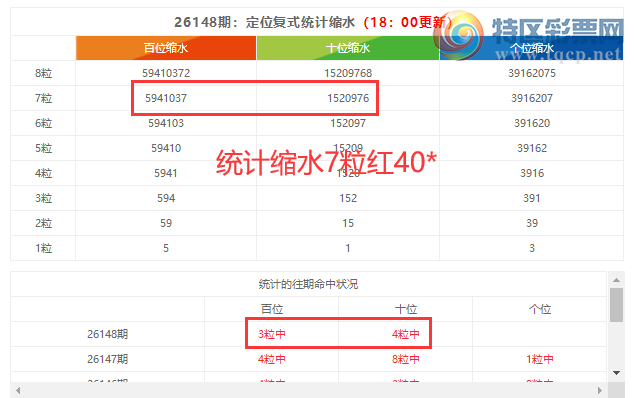Screen dimensions: 634x398
Task: Select the value 39162
Action: tap(532, 148)
